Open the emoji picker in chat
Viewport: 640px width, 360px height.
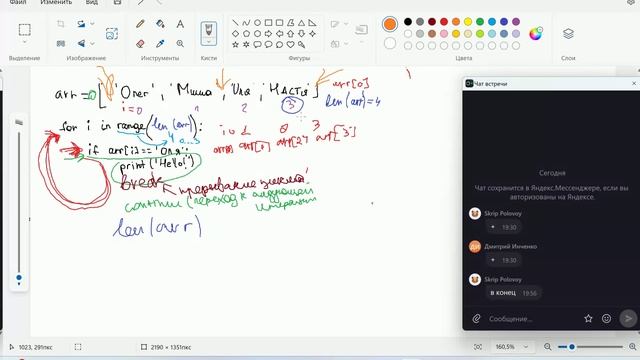click(x=607, y=318)
